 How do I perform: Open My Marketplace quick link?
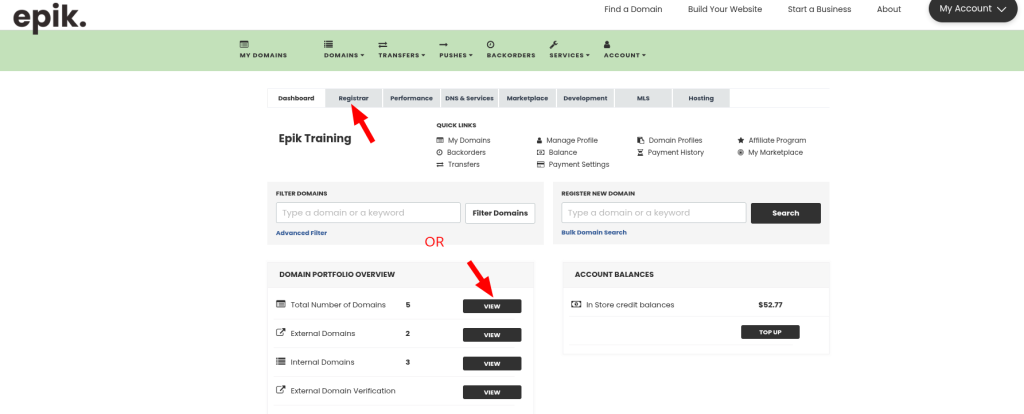pos(774,152)
